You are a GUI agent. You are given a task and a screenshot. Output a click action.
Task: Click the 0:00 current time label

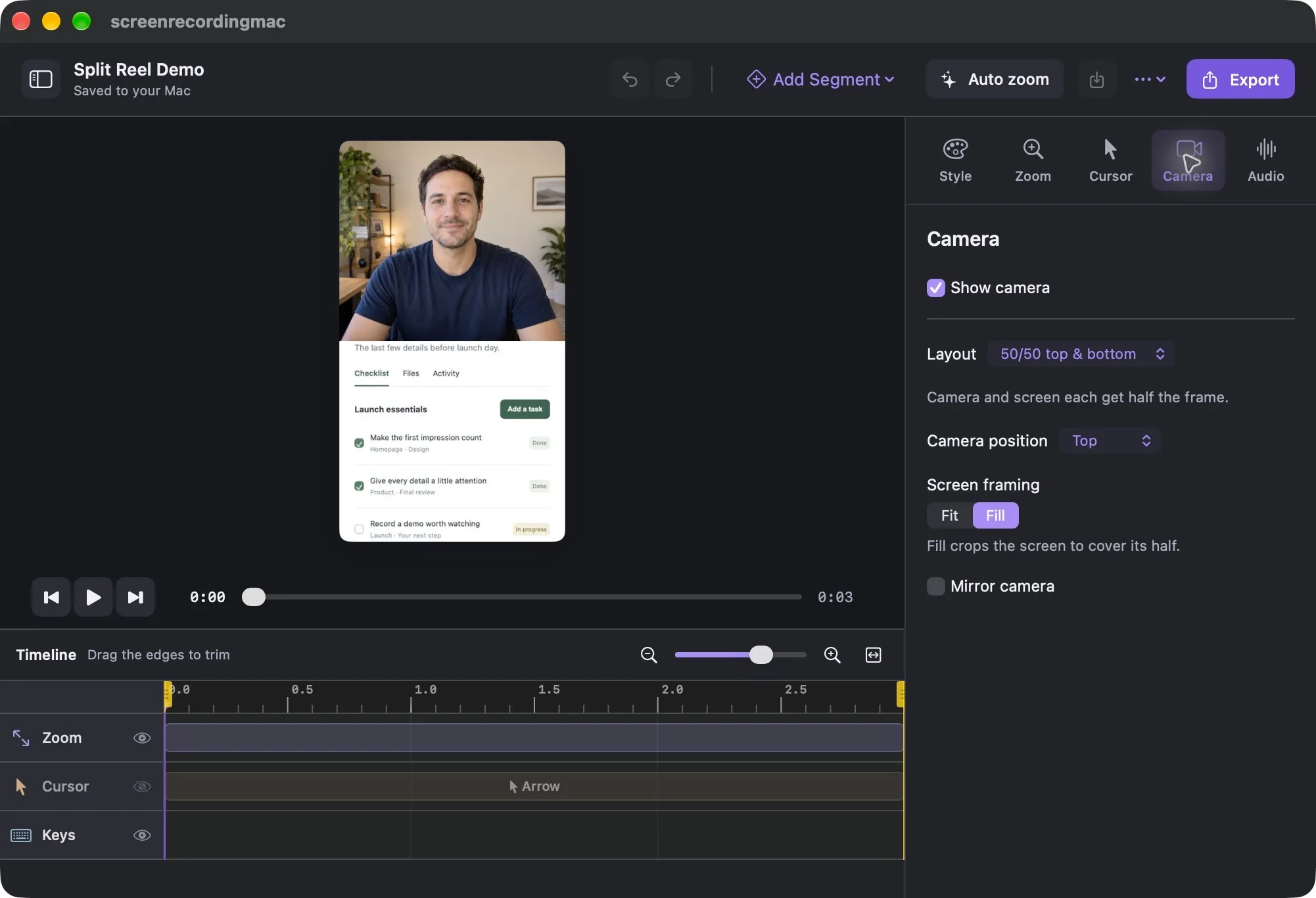[x=208, y=597]
